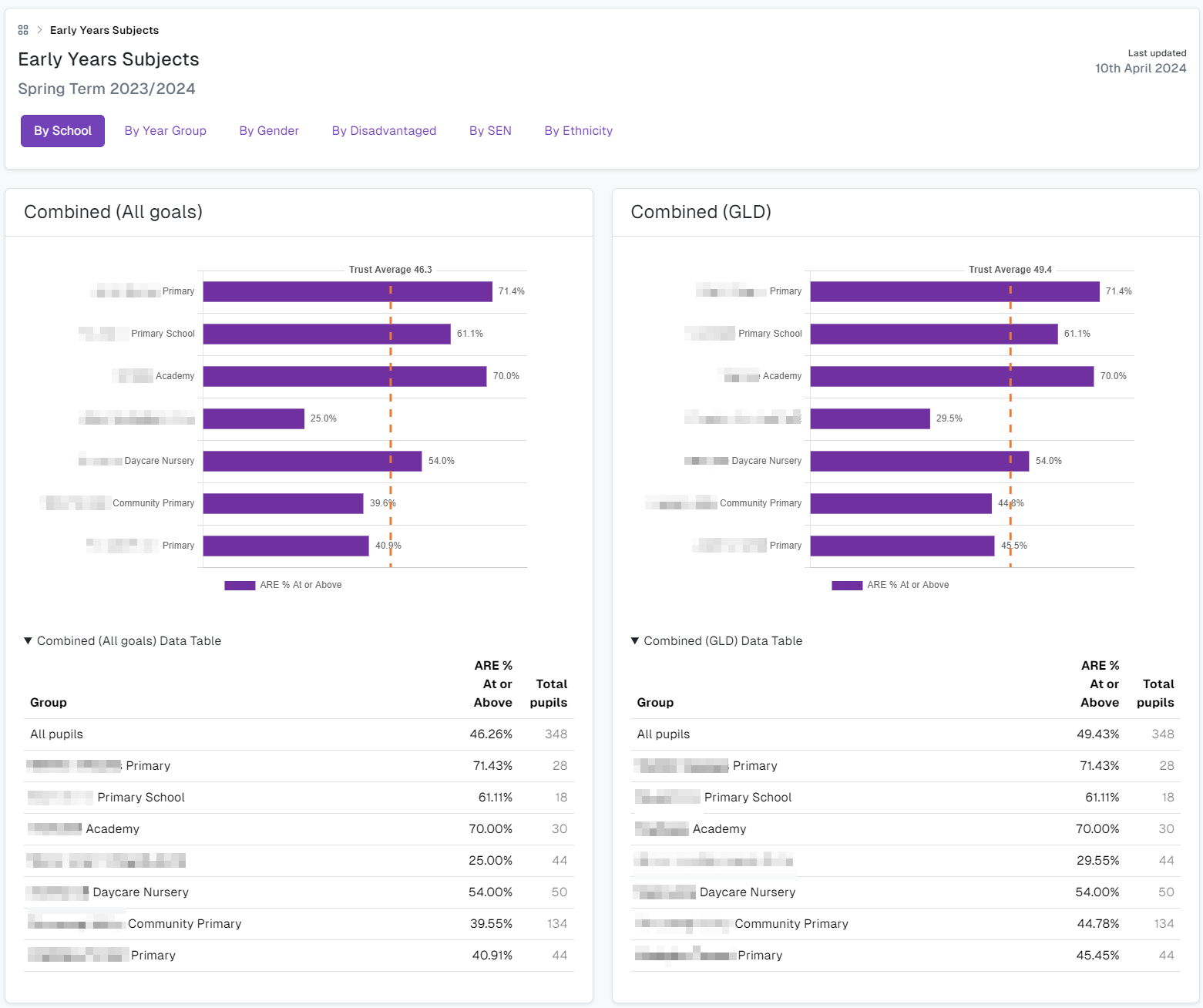This screenshot has height=1008, width=1203.
Task: Collapse the Combined (All goals) Data Table
Action: click(123, 641)
